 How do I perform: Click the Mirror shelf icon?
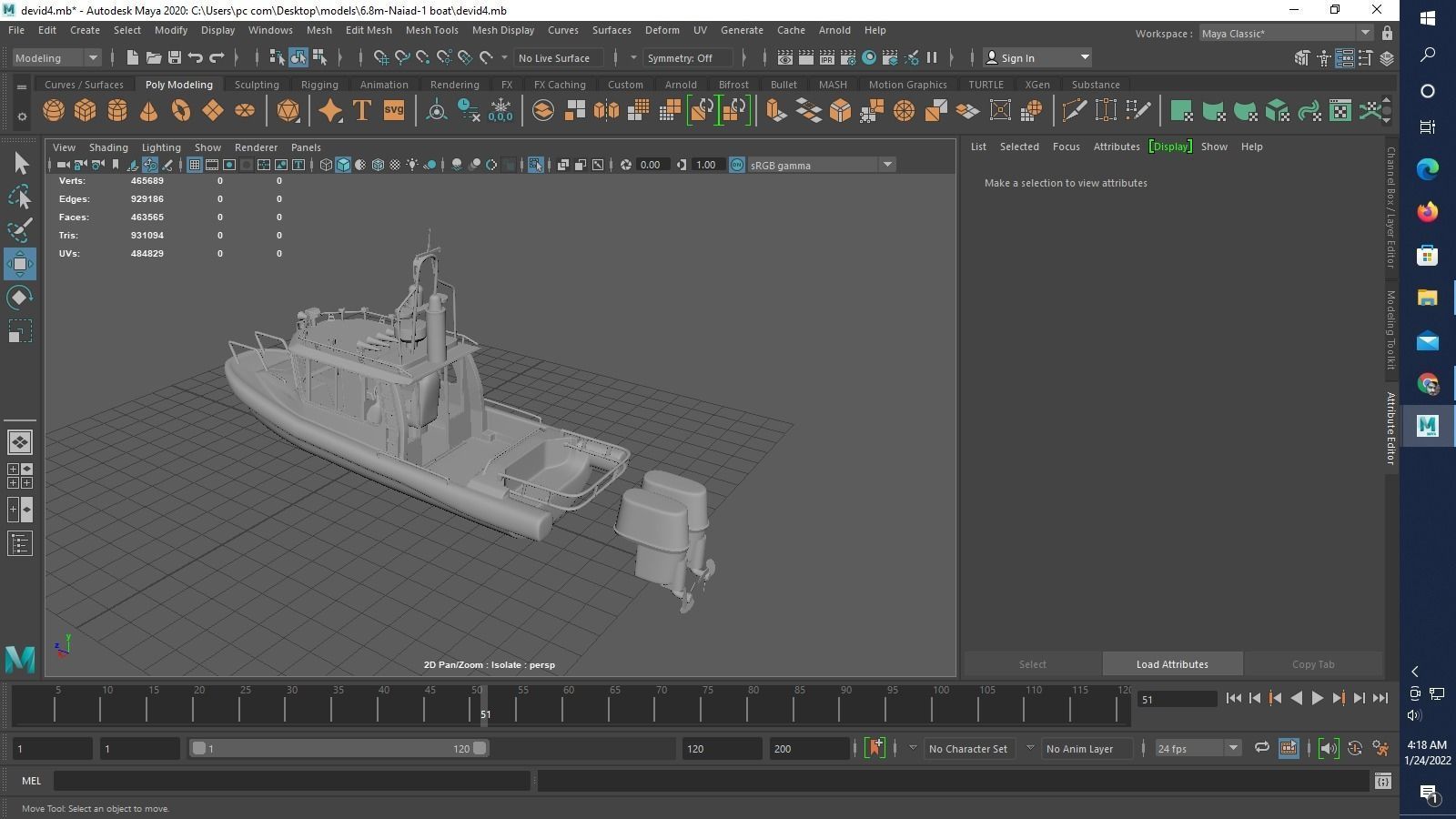pos(606,111)
